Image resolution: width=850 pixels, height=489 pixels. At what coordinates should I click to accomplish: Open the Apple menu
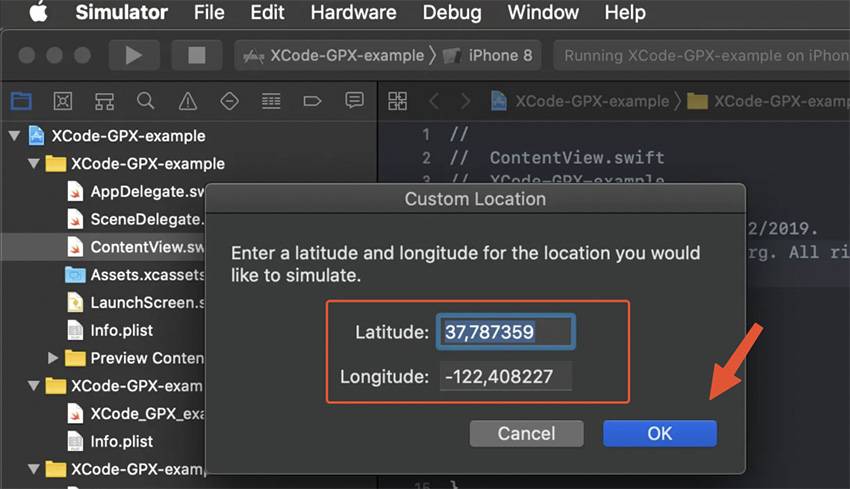38,12
